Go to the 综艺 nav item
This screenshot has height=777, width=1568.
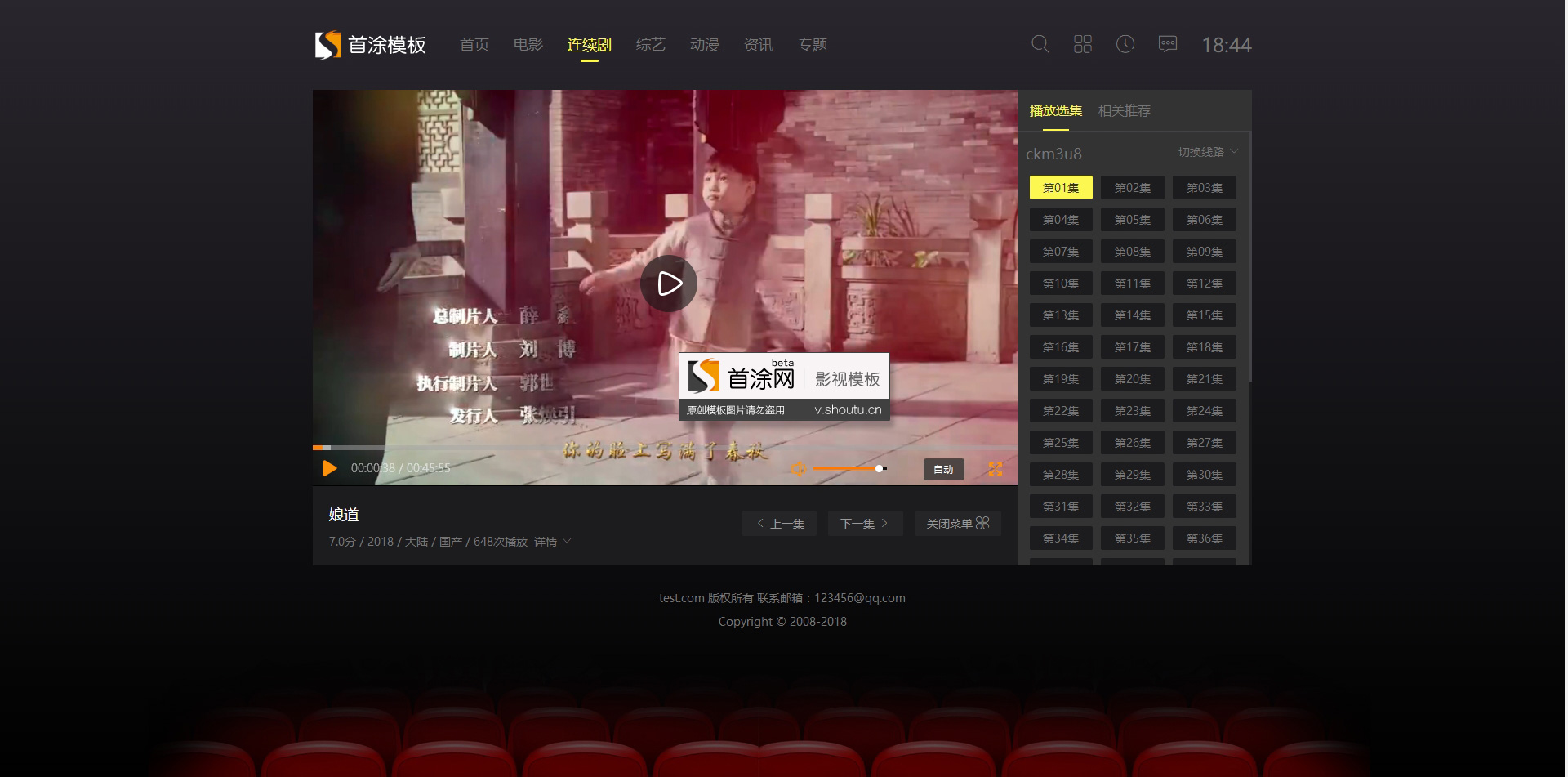point(651,45)
